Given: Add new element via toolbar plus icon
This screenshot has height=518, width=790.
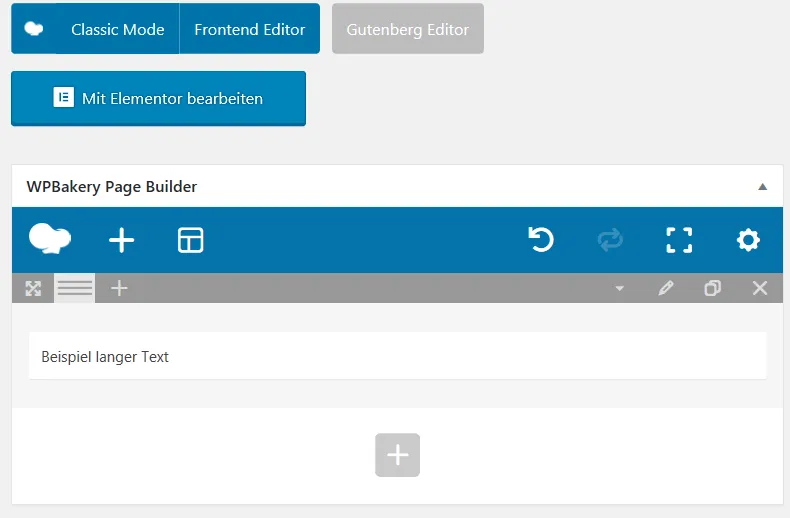Looking at the screenshot, I should tap(121, 240).
